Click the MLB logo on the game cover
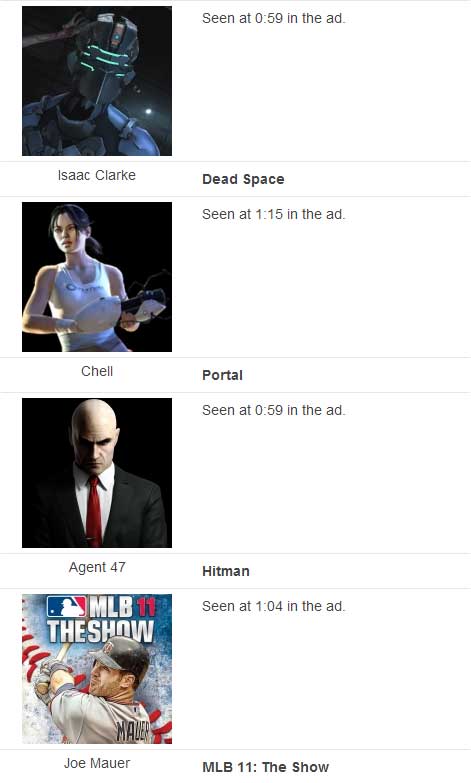The height and width of the screenshot is (783, 471). (66, 607)
